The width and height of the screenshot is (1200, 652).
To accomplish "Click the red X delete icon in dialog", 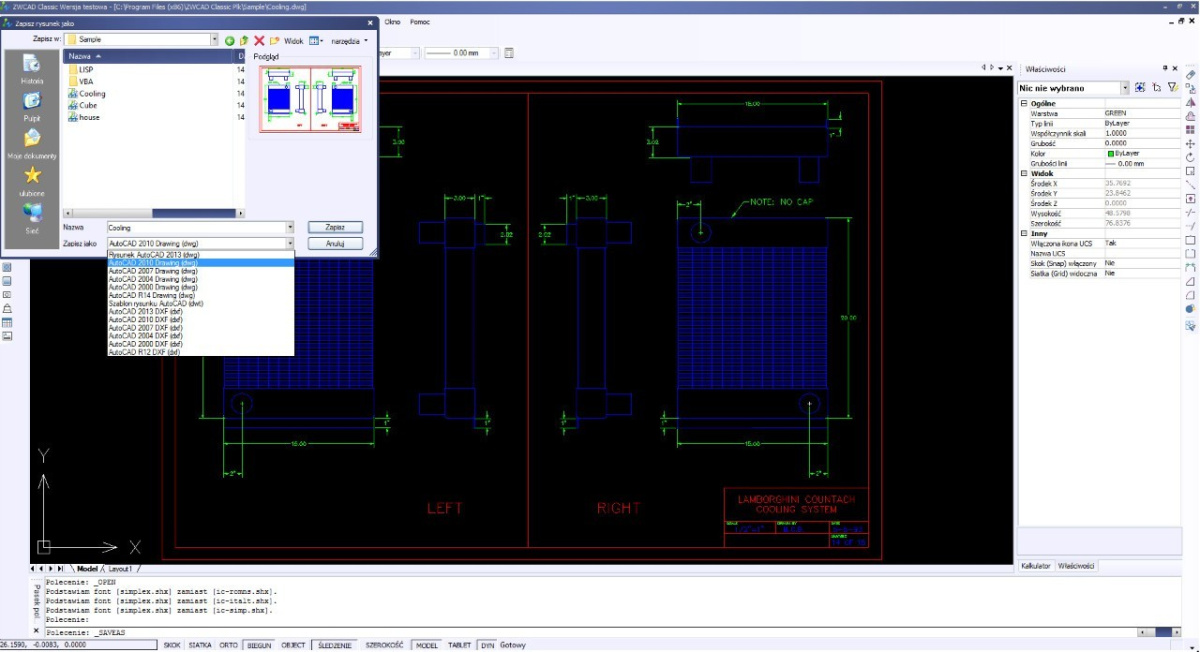I will pyautogui.click(x=259, y=41).
